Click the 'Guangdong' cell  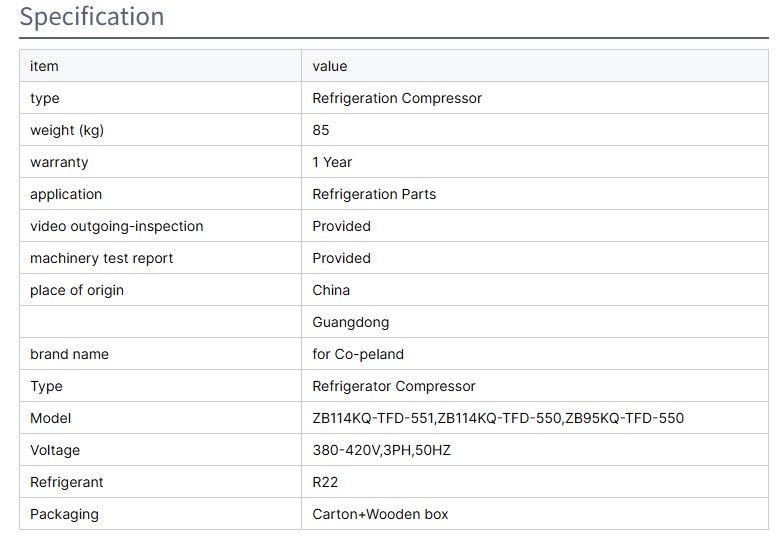pyautogui.click(x=351, y=322)
